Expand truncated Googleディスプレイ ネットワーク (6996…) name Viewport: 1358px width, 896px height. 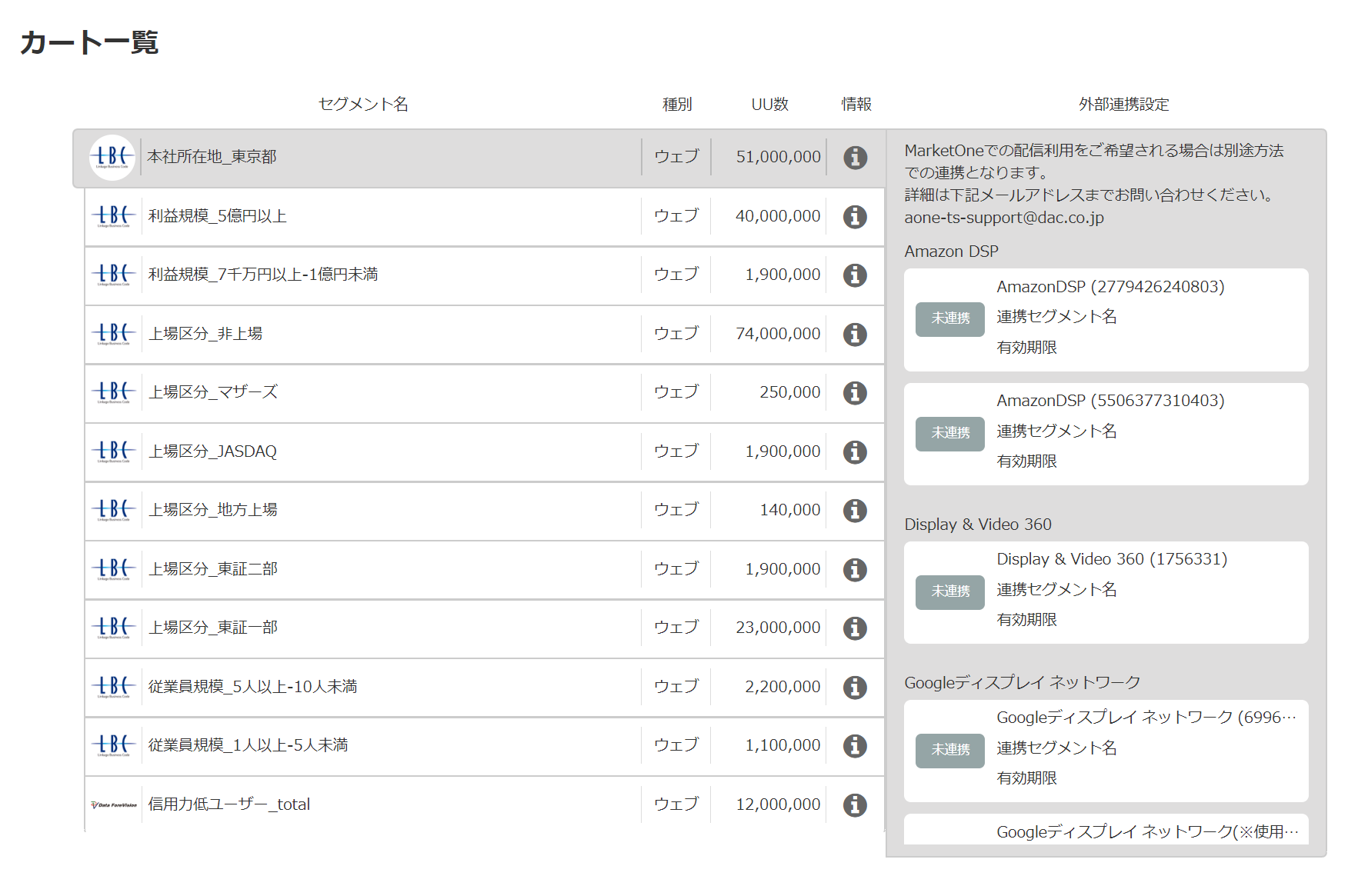pos(1147,717)
